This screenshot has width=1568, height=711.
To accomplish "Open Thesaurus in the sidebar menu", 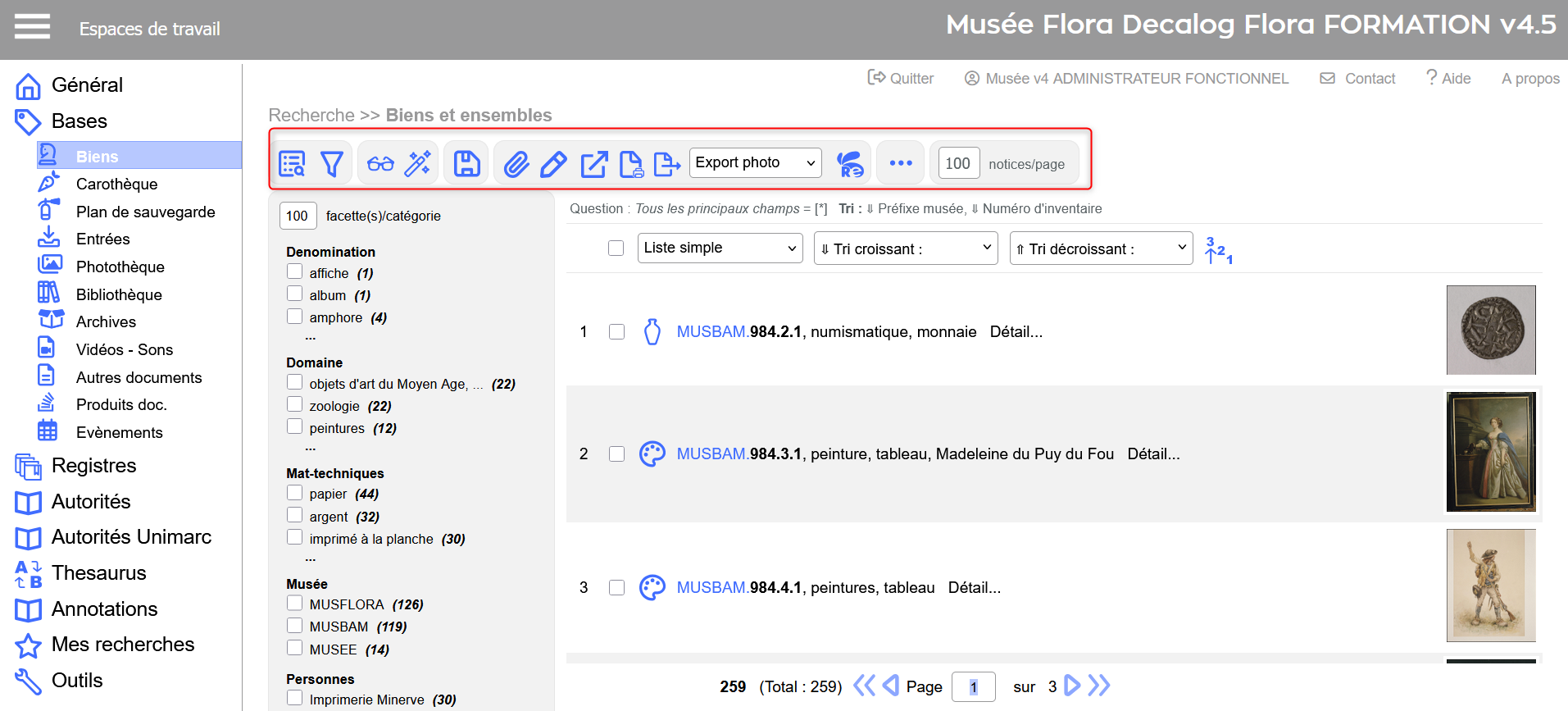I will tap(98, 572).
